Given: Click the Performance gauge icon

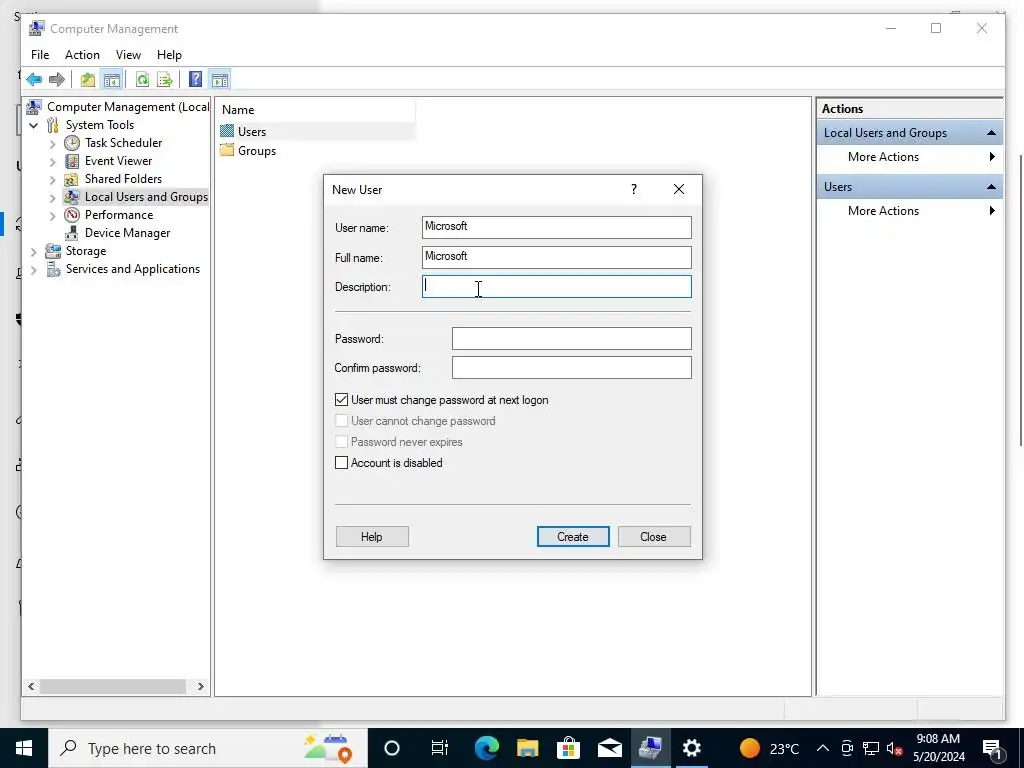Looking at the screenshot, I should (72, 215).
